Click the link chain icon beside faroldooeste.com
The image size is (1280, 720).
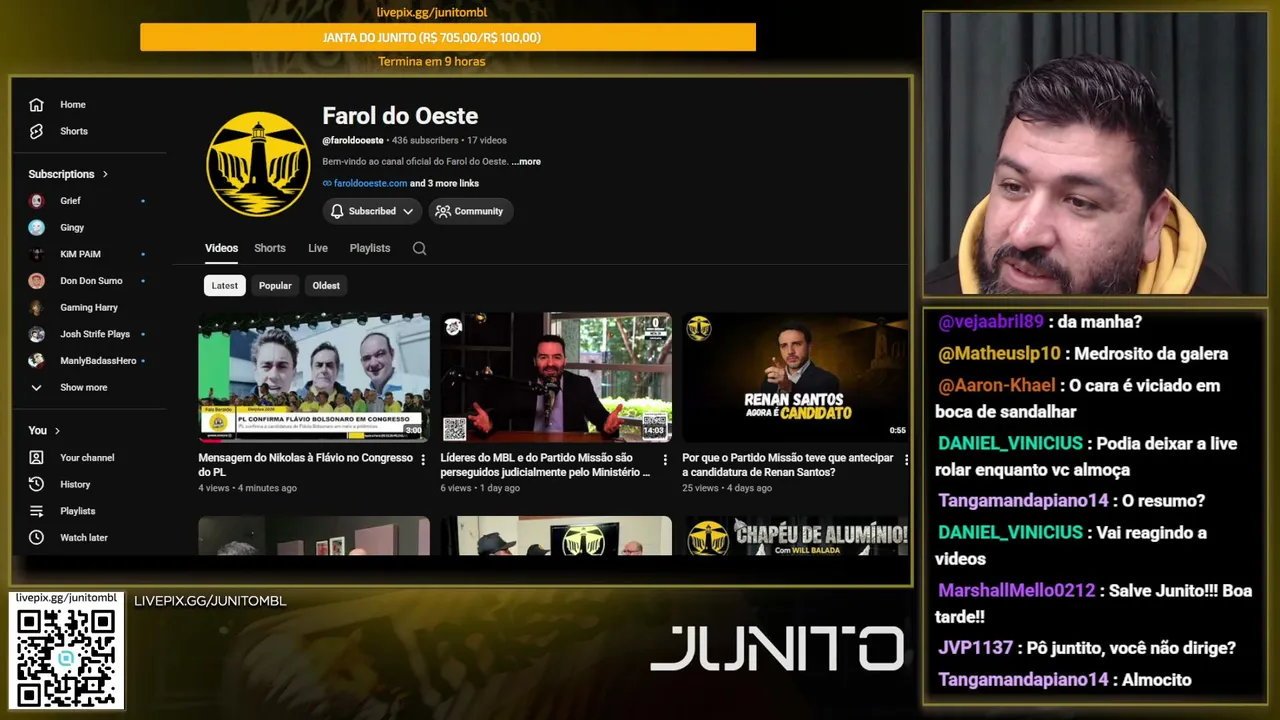pos(327,184)
